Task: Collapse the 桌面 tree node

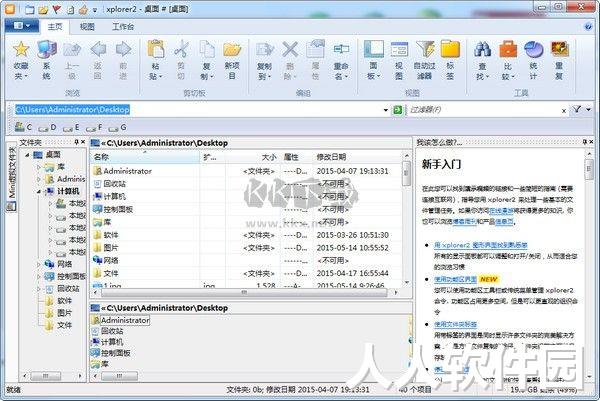Action: pos(27,155)
